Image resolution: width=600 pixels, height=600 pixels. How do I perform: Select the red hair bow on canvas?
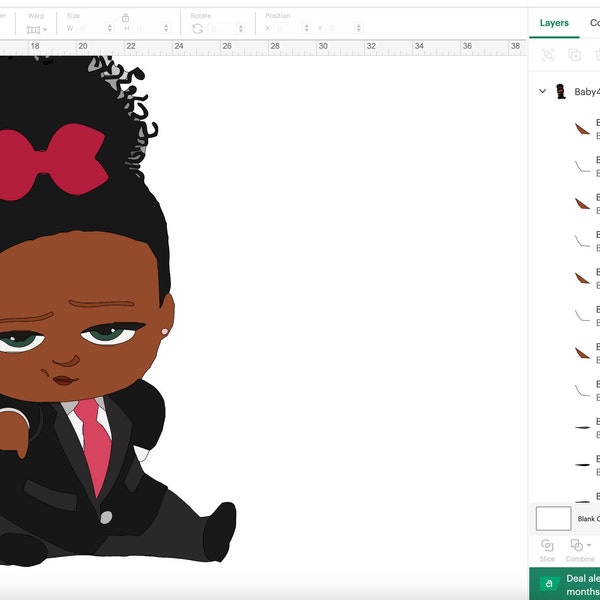(x=52, y=162)
